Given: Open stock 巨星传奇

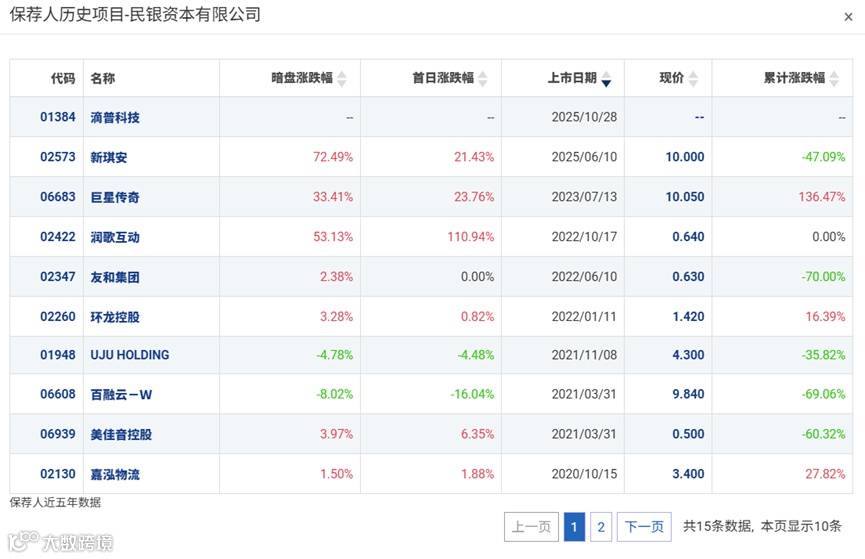Looking at the screenshot, I should pyautogui.click(x=115, y=197).
